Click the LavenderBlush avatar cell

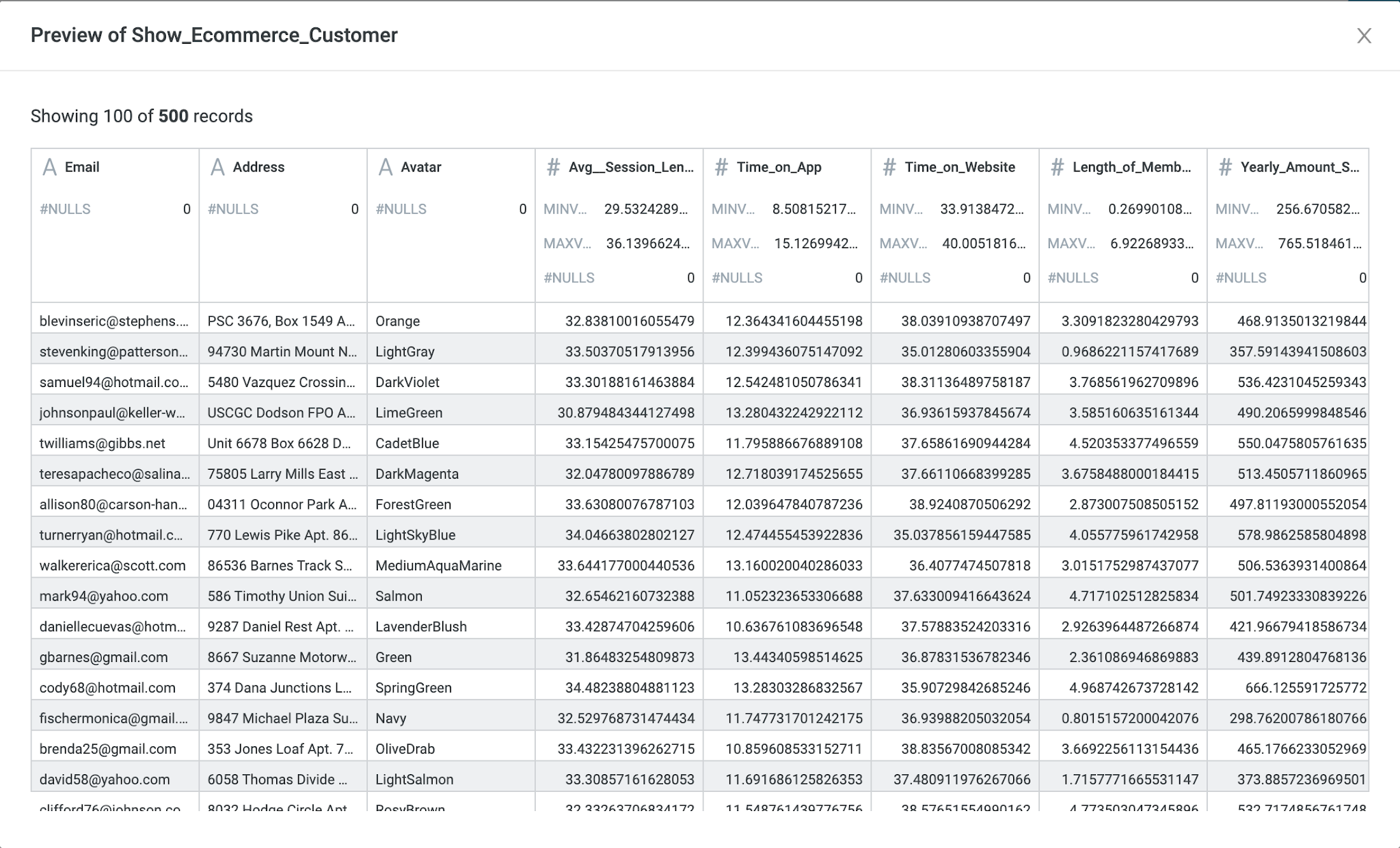420,626
